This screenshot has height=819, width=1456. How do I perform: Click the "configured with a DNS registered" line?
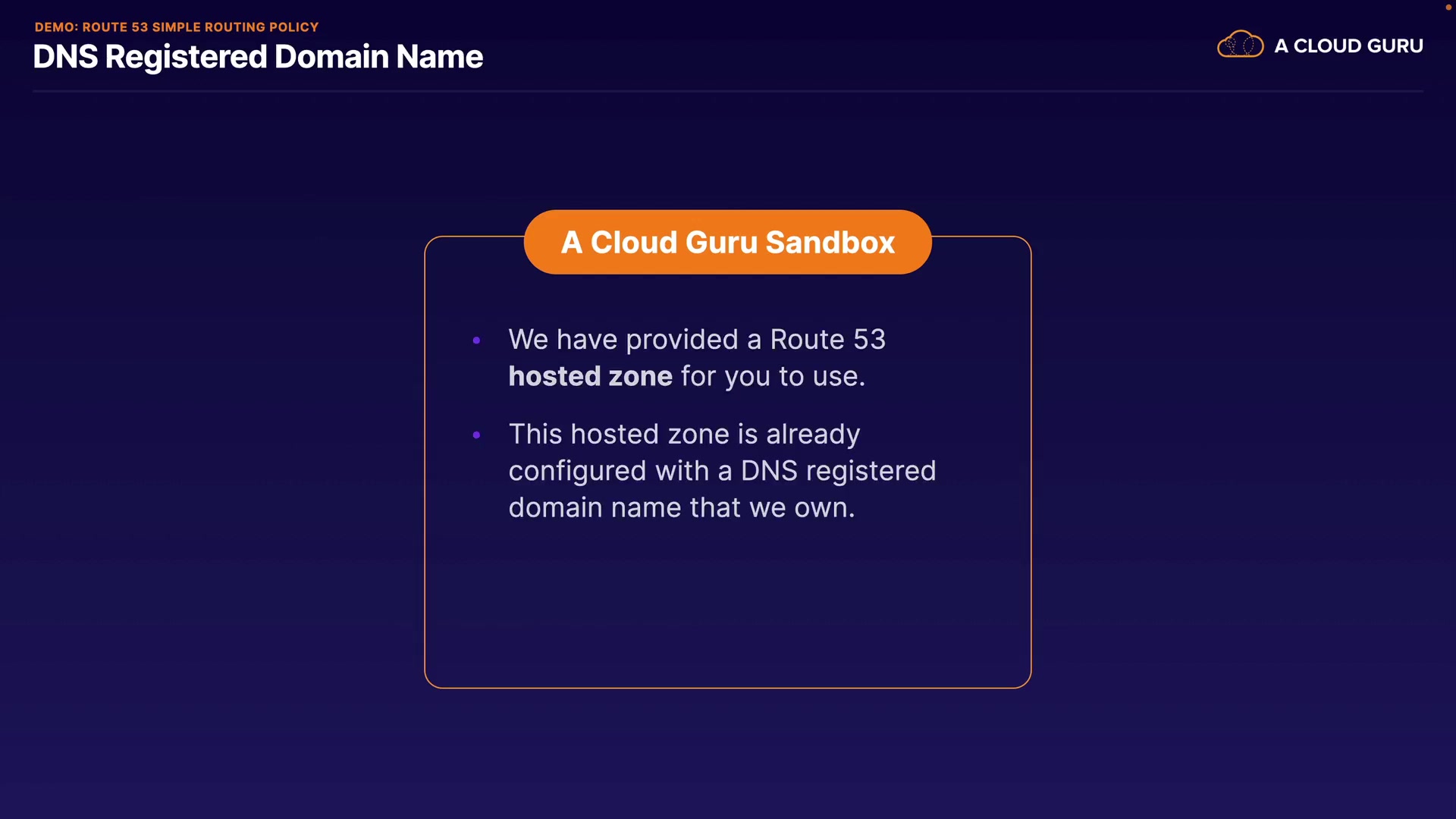[722, 471]
